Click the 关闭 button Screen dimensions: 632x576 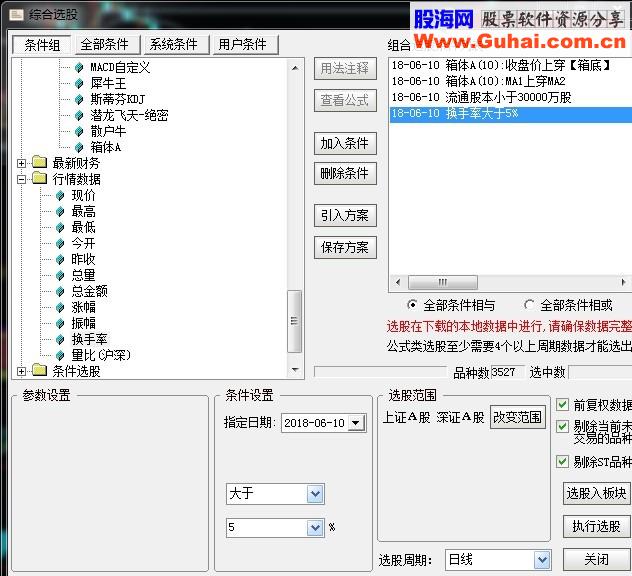tap(597, 559)
